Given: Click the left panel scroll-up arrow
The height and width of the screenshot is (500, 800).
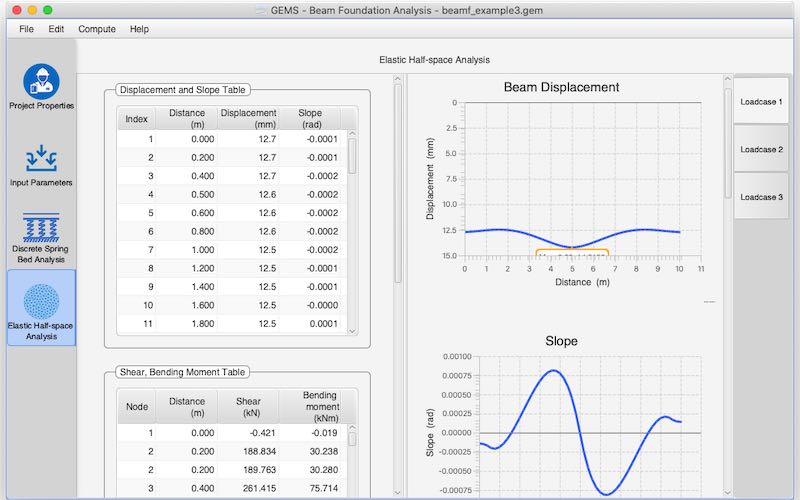Looking at the screenshot, I should 398,79.
